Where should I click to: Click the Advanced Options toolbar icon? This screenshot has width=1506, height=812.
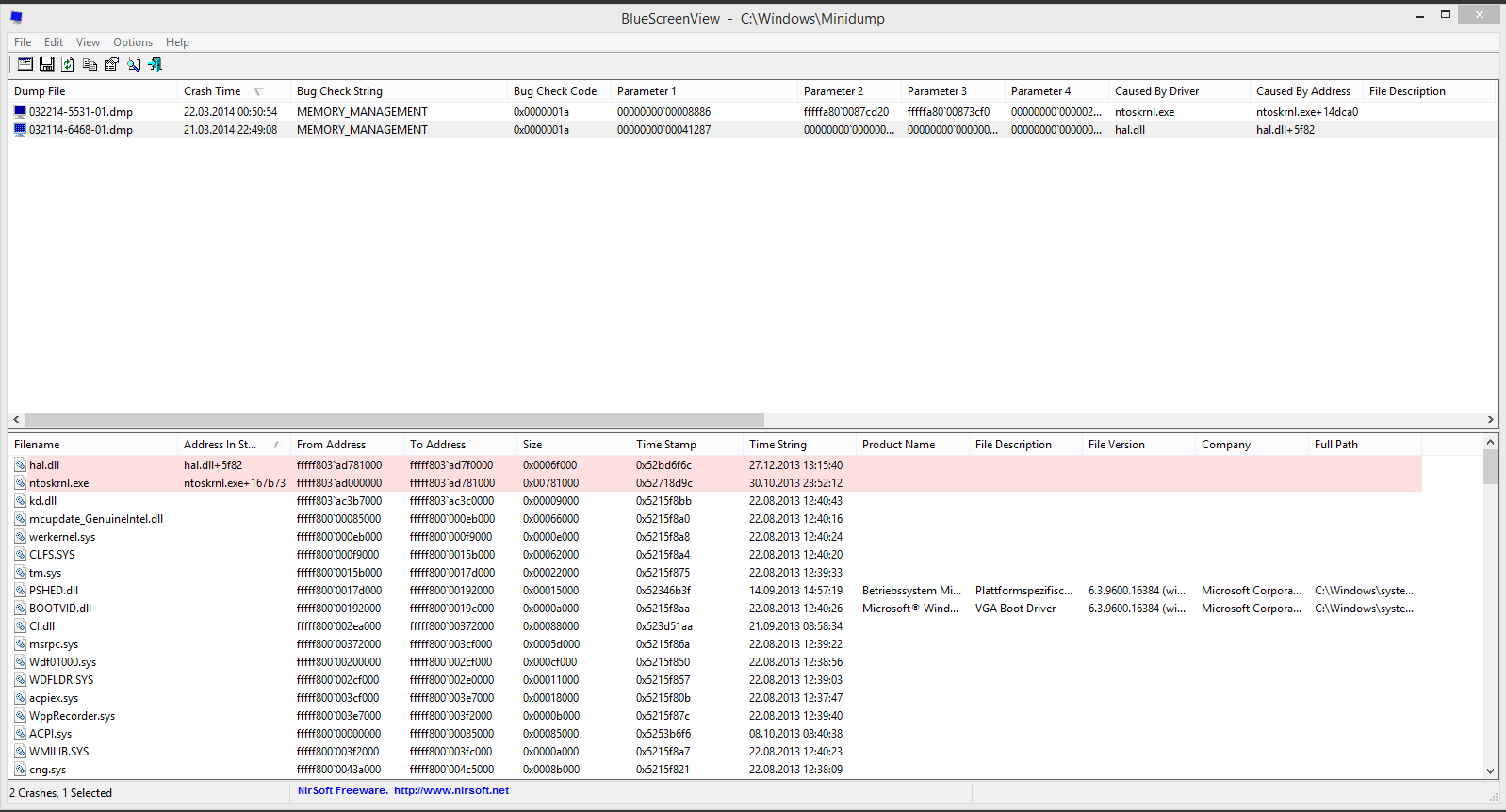25,64
